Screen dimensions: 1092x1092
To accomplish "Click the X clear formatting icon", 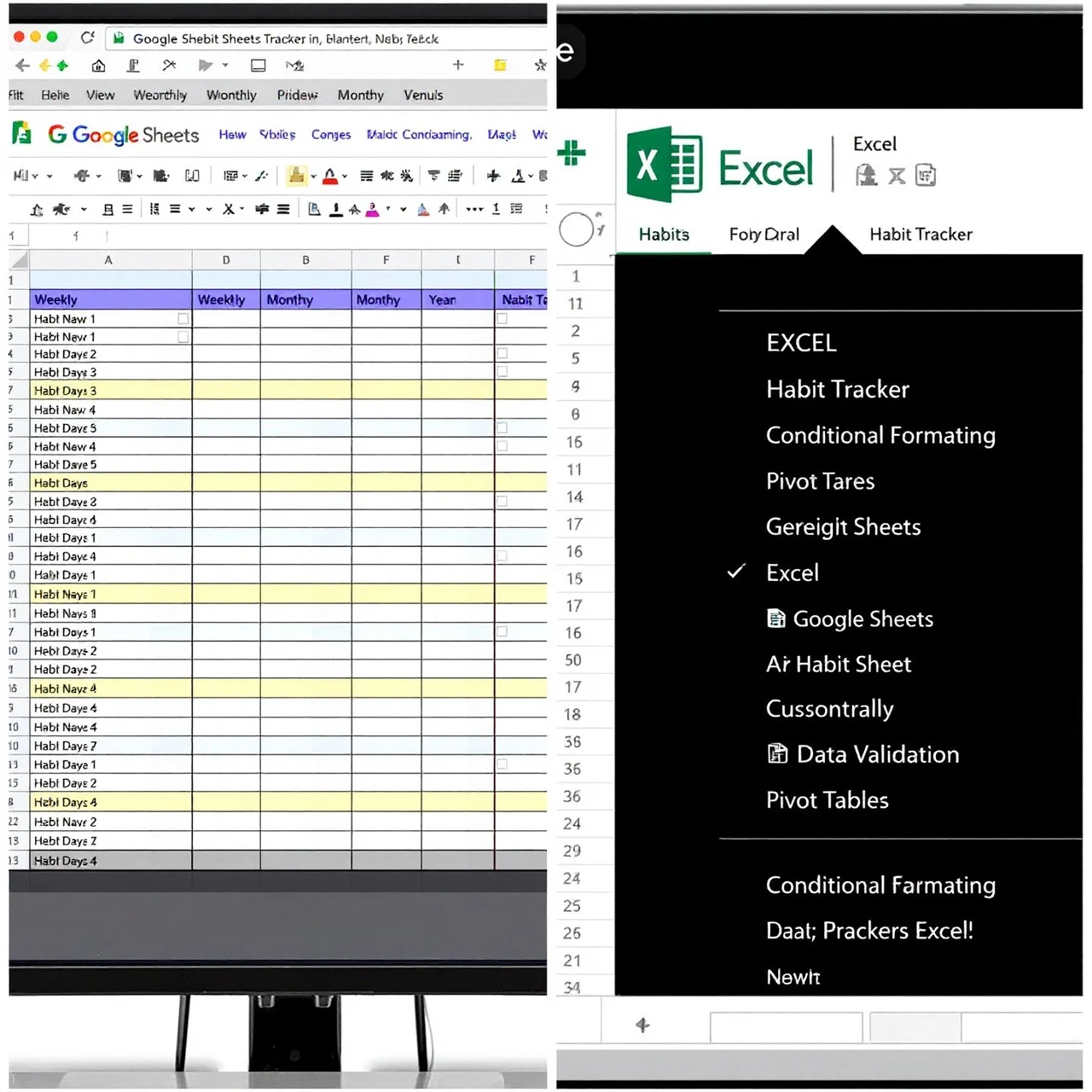I will click(x=228, y=209).
